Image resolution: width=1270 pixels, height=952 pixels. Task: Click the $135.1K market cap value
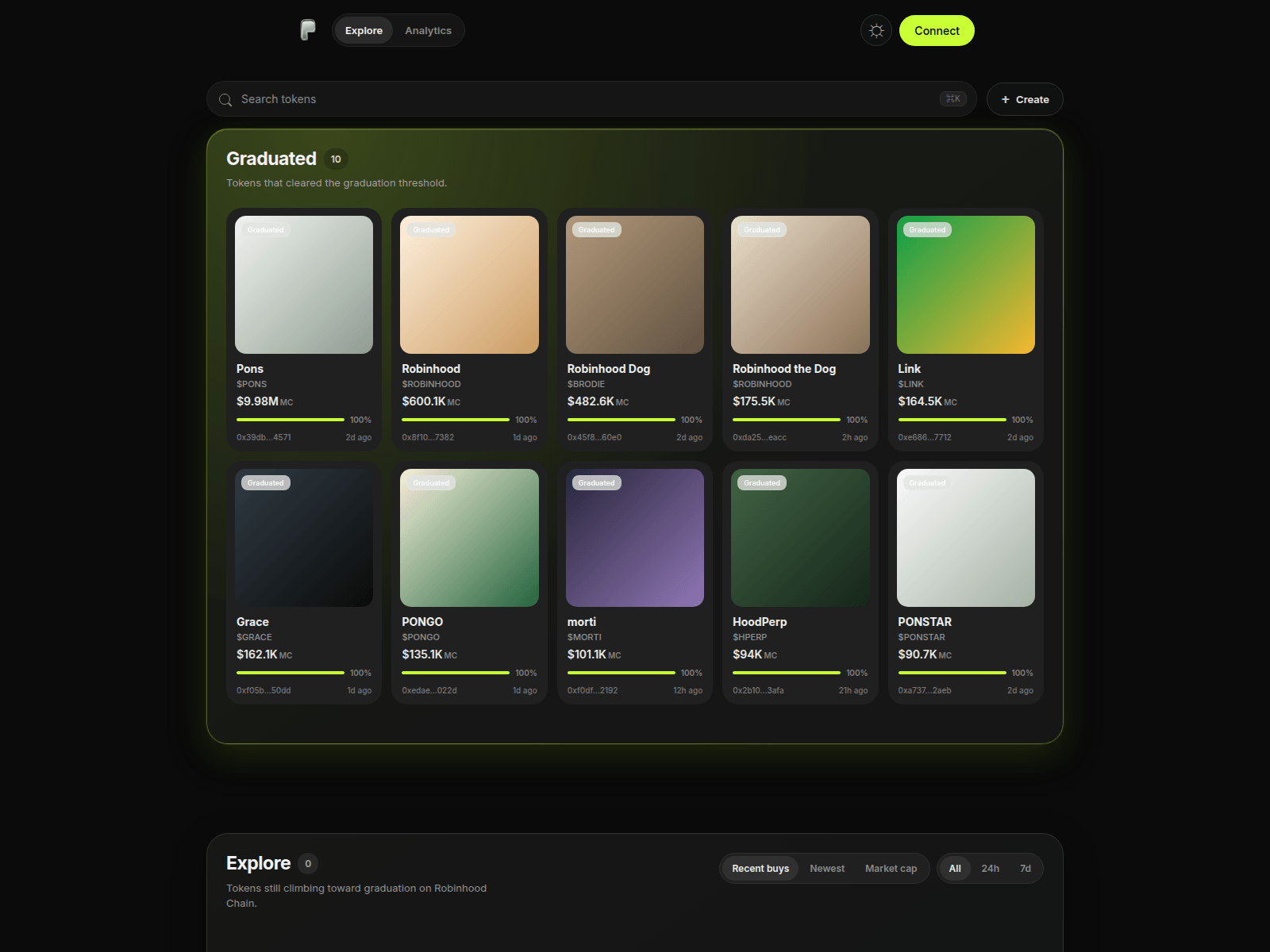pyautogui.click(x=422, y=654)
